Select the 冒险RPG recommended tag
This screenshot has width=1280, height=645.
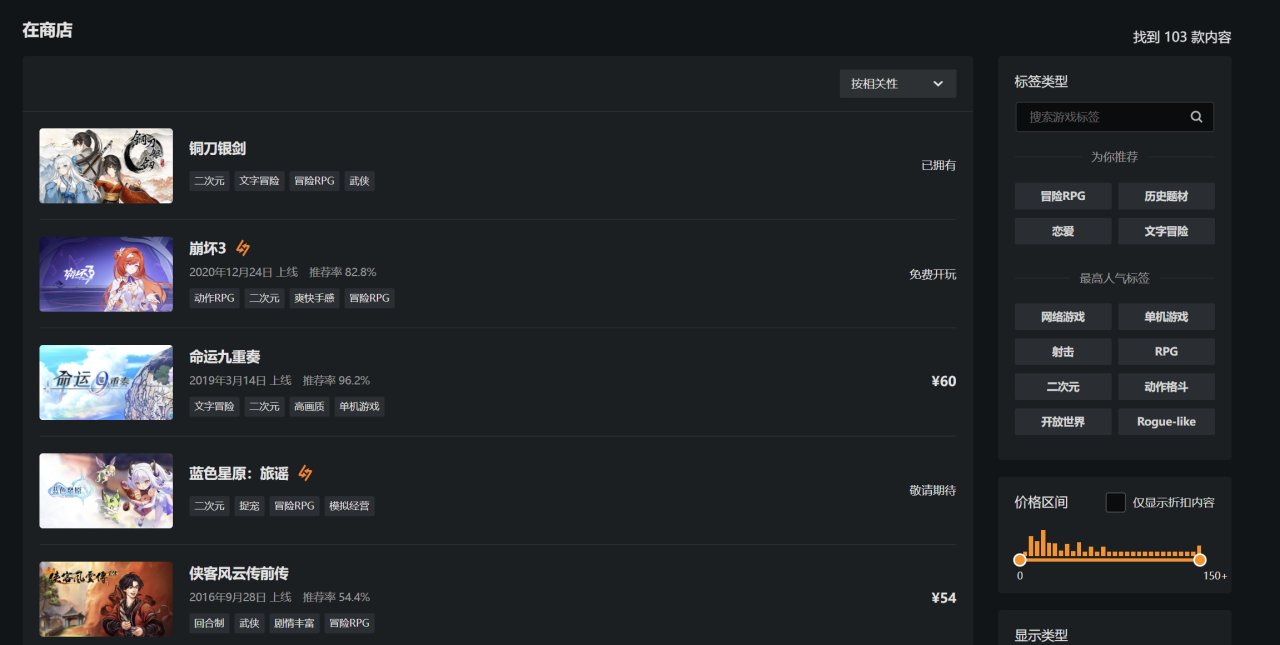point(1063,196)
